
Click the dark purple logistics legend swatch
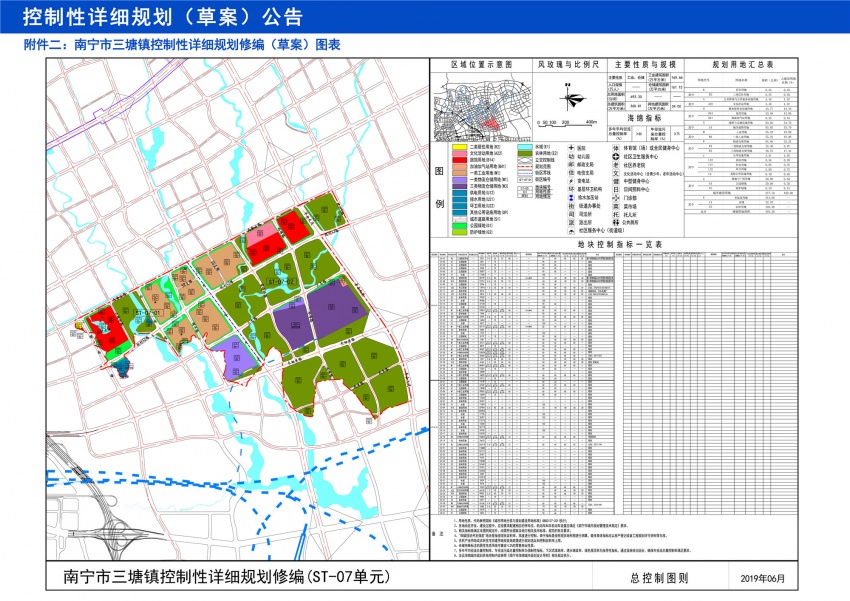[460, 186]
